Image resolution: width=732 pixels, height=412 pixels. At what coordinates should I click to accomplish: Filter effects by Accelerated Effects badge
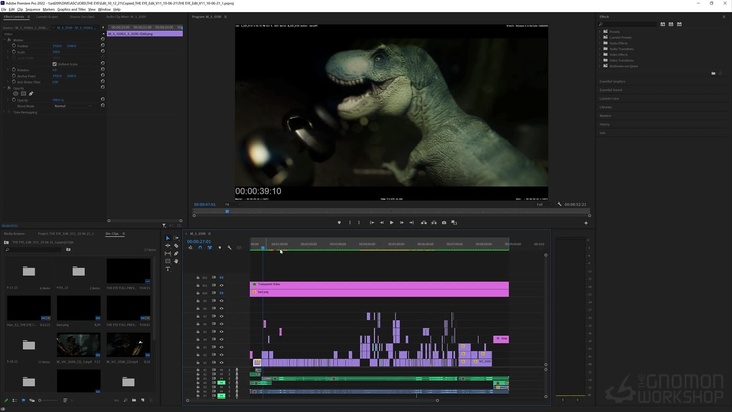(662, 24)
